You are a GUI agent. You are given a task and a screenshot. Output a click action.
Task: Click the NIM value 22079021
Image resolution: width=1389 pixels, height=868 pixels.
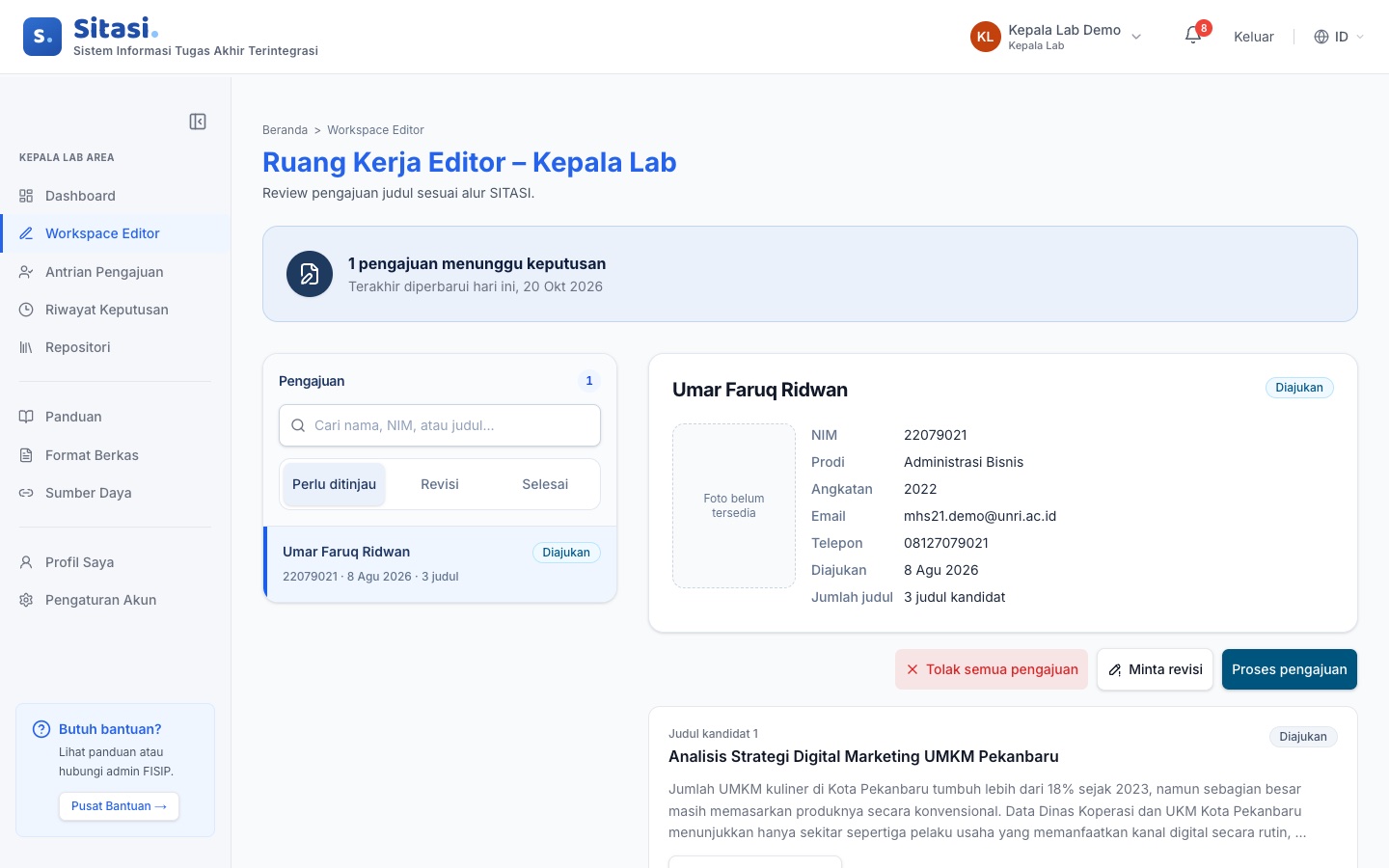coord(935,435)
